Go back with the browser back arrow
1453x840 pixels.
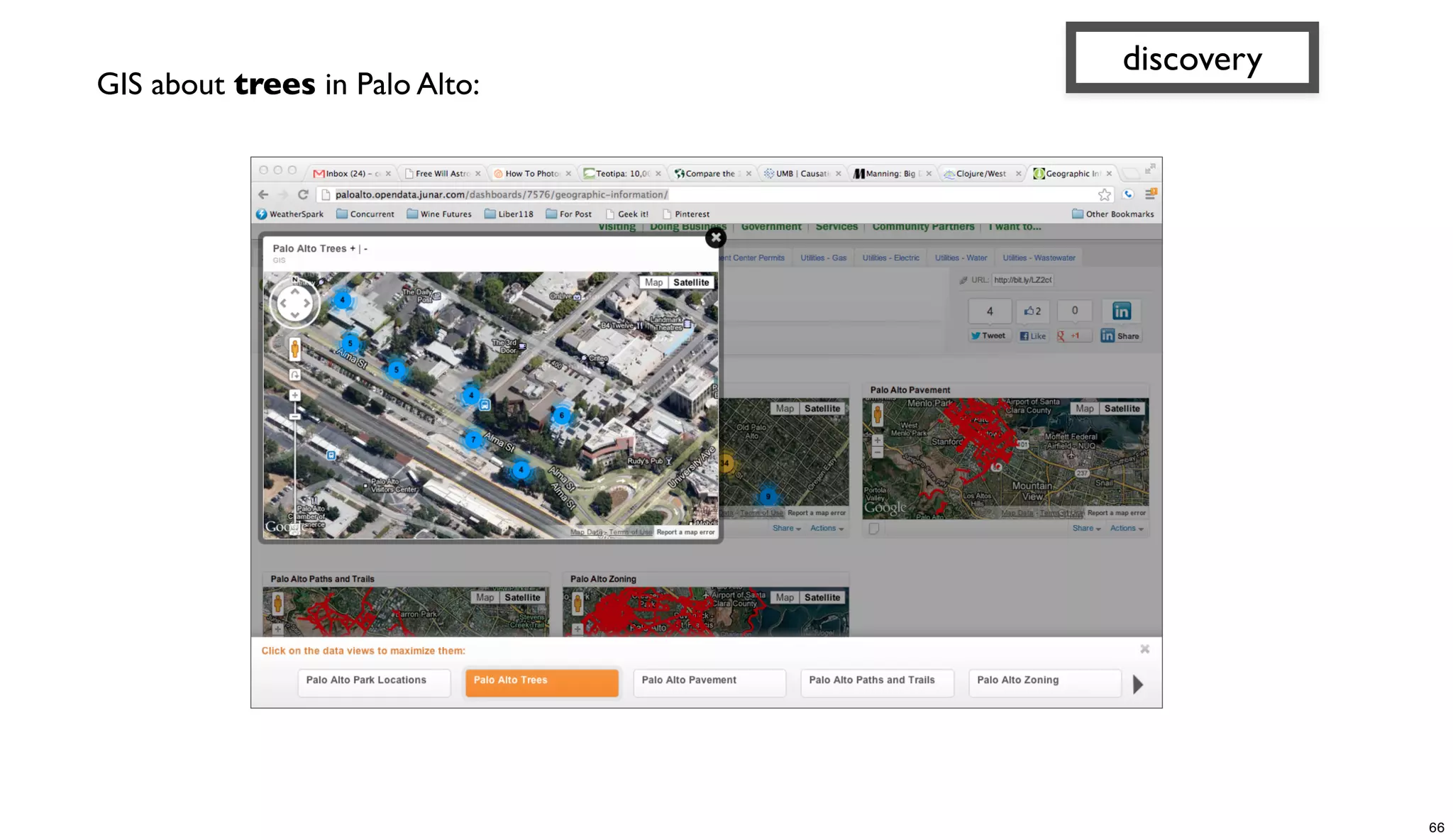(x=263, y=194)
